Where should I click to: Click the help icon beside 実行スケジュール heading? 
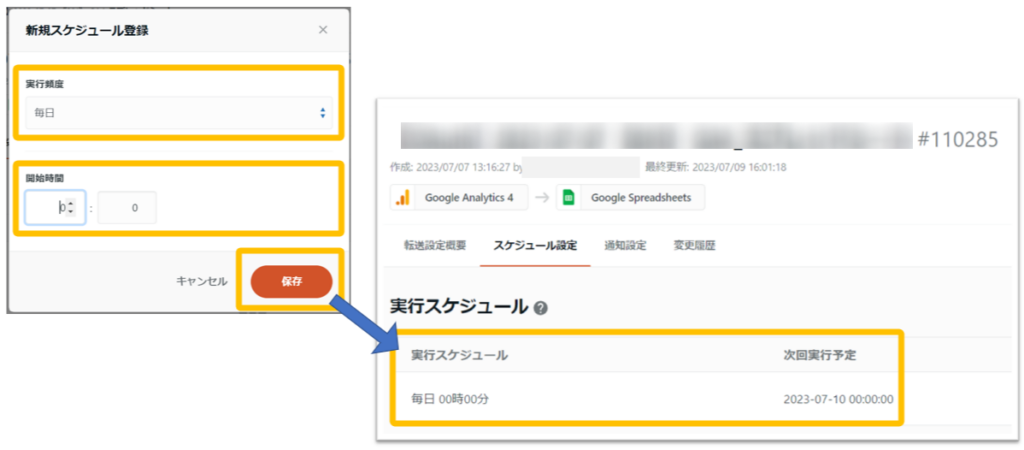541,307
